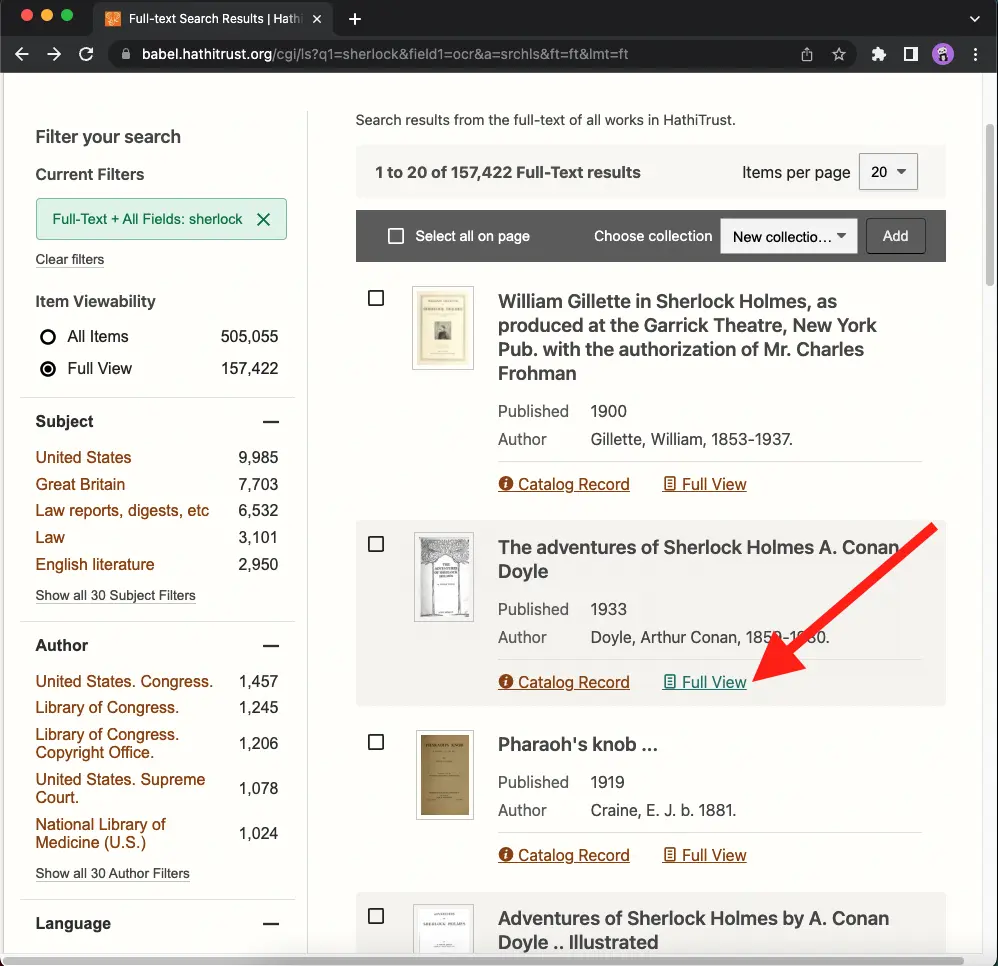Open Catalog Record for The adventures of Sherlock Holmes
This screenshot has height=966, width=998.
click(x=564, y=682)
